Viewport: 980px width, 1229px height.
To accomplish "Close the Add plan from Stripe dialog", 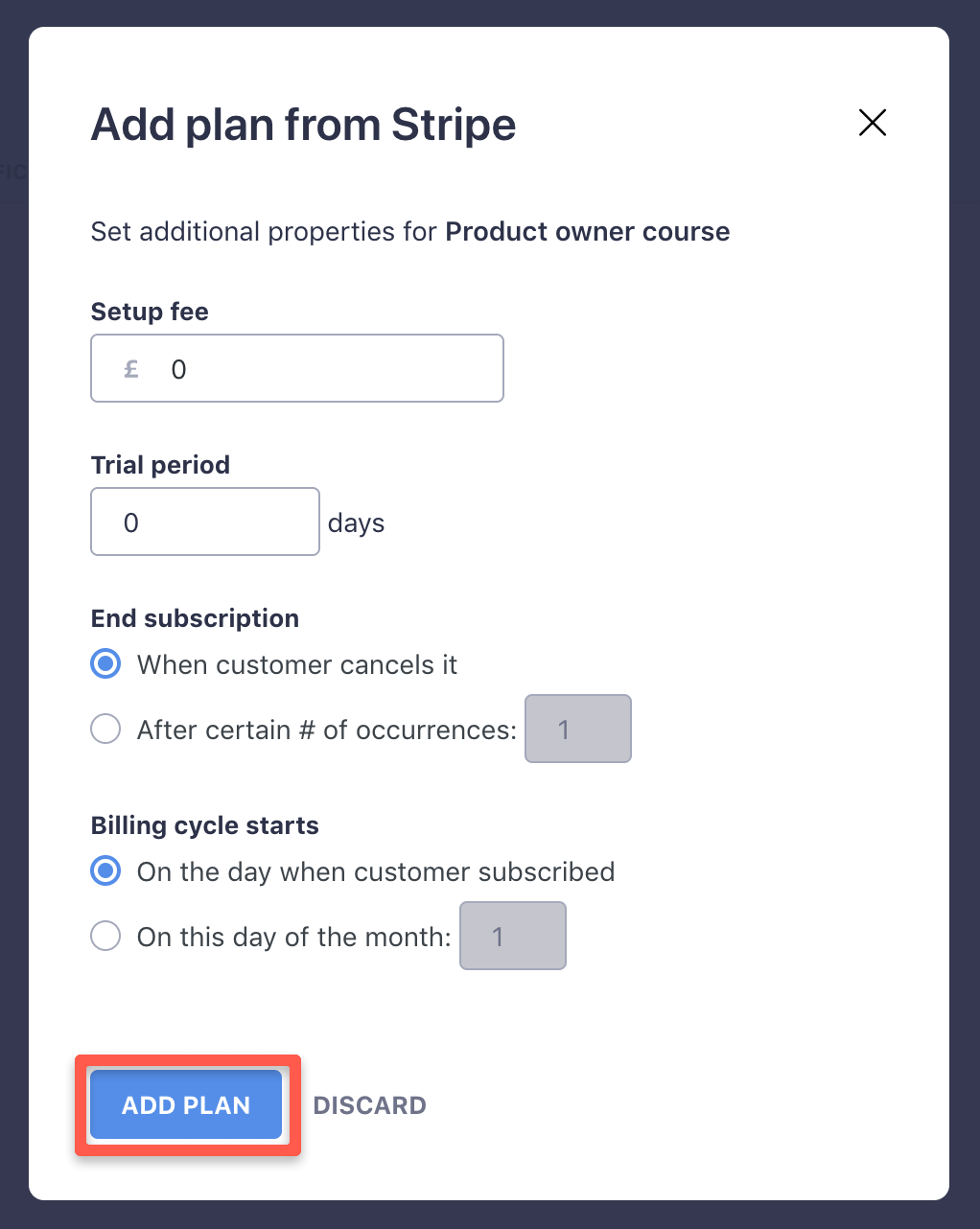I will coord(872,123).
